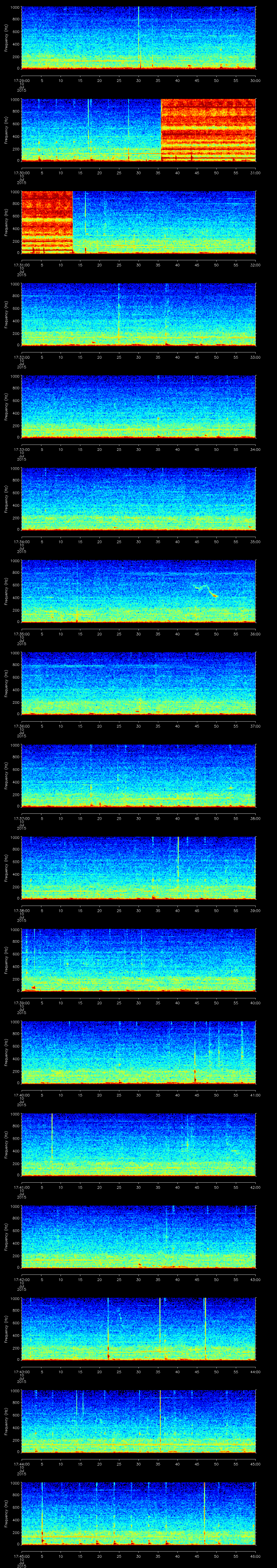Click the 30:00 end label of first spectrogram
The width and height of the screenshot is (277, 1568).
click(255, 80)
